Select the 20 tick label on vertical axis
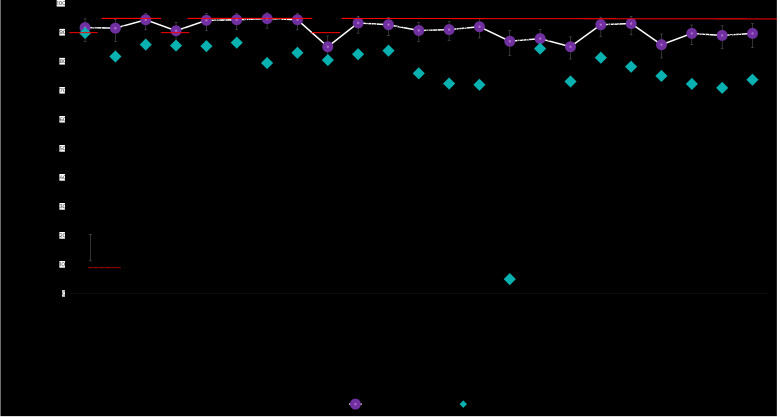780x417 pixels. pyautogui.click(x=61, y=236)
